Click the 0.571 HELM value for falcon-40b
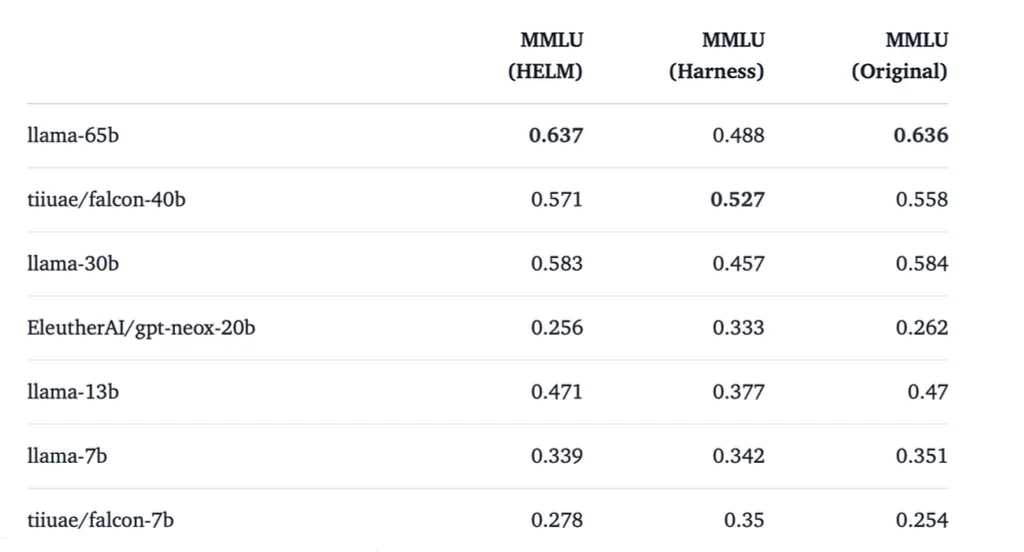This screenshot has width=1024, height=552. point(556,199)
